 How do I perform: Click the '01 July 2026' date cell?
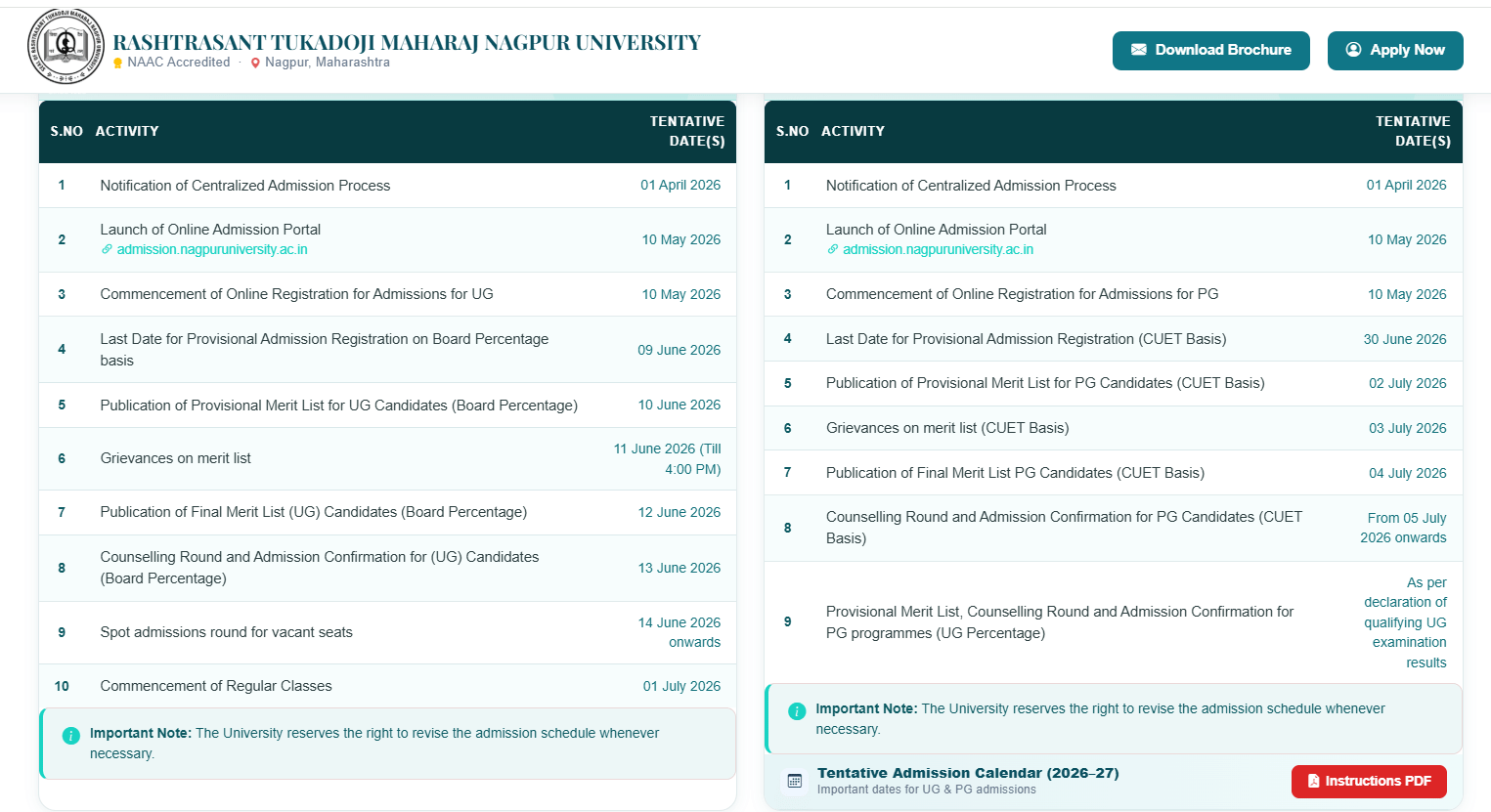(x=681, y=686)
